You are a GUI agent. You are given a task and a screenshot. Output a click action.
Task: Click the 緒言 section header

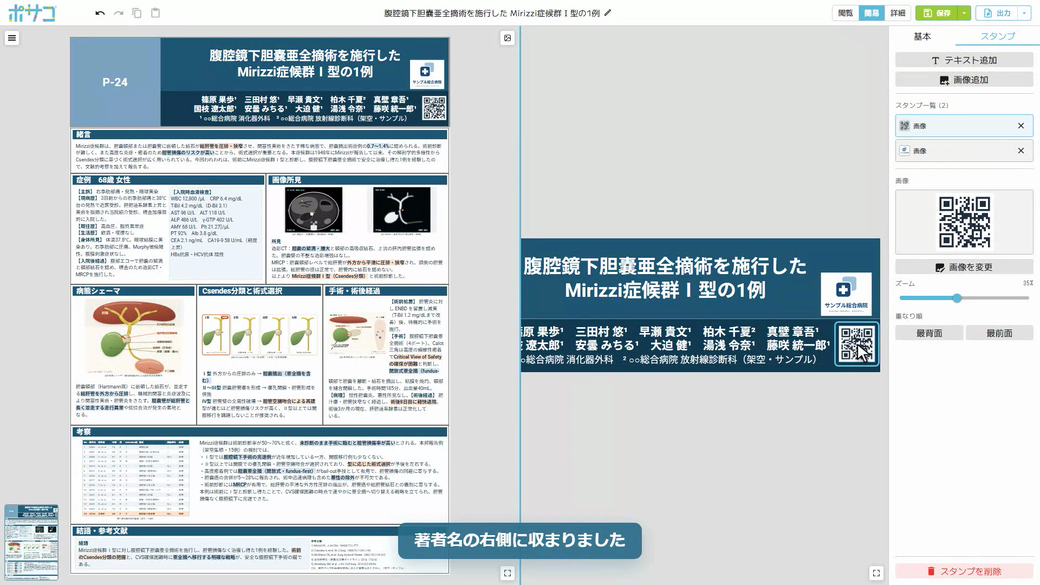(x=259, y=135)
